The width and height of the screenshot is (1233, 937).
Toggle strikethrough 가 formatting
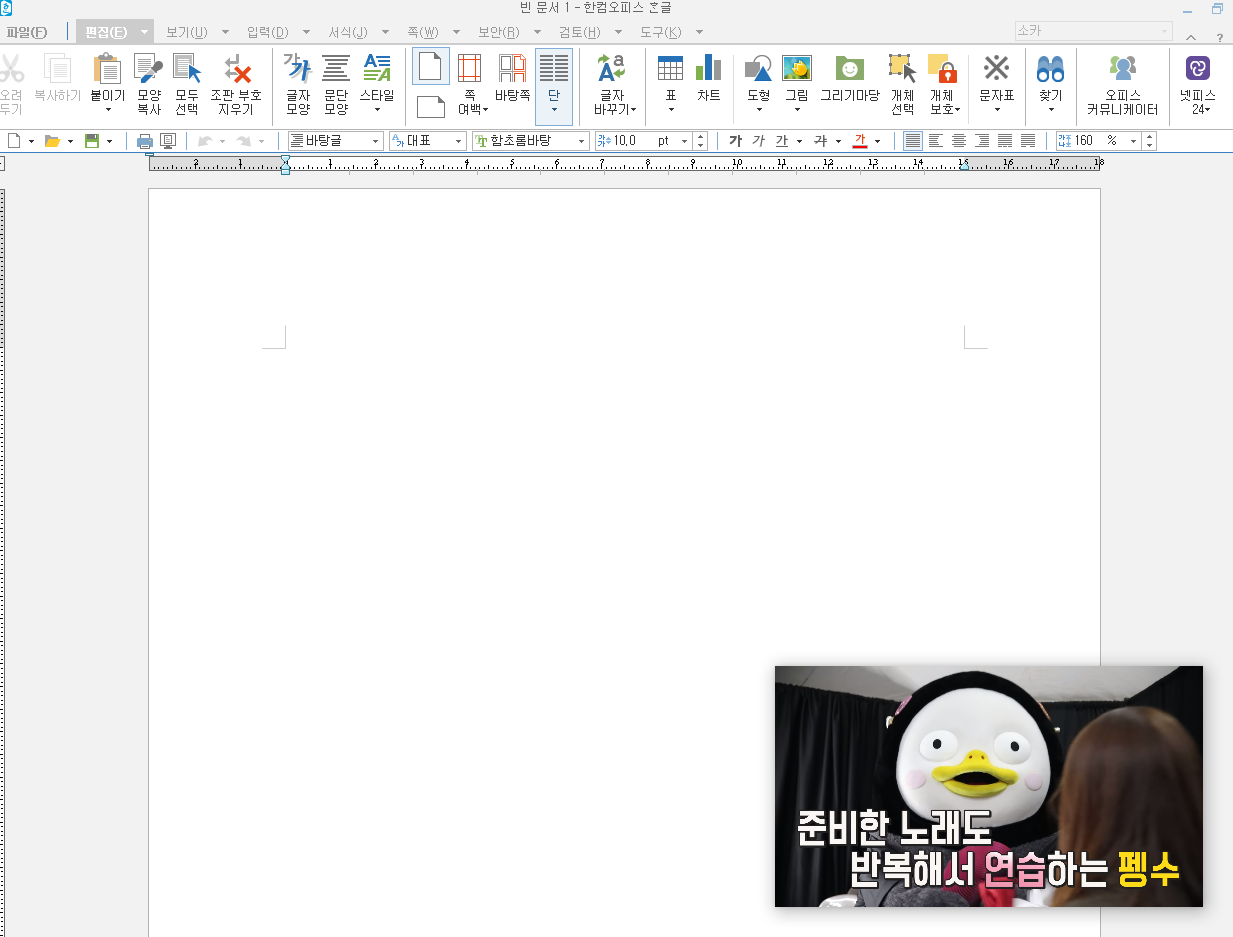tap(820, 141)
